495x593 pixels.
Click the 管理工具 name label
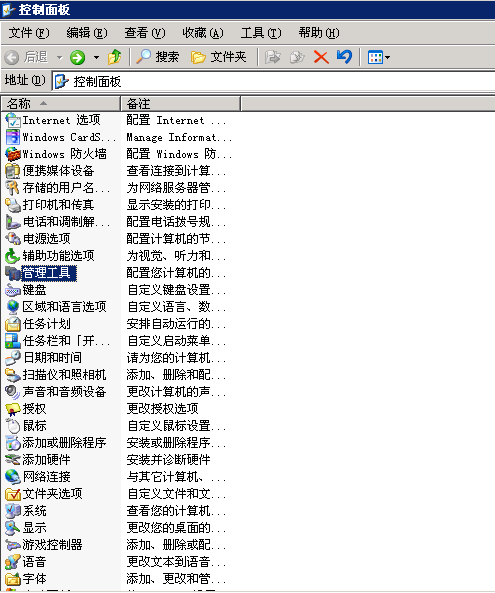pyautogui.click(x=47, y=273)
